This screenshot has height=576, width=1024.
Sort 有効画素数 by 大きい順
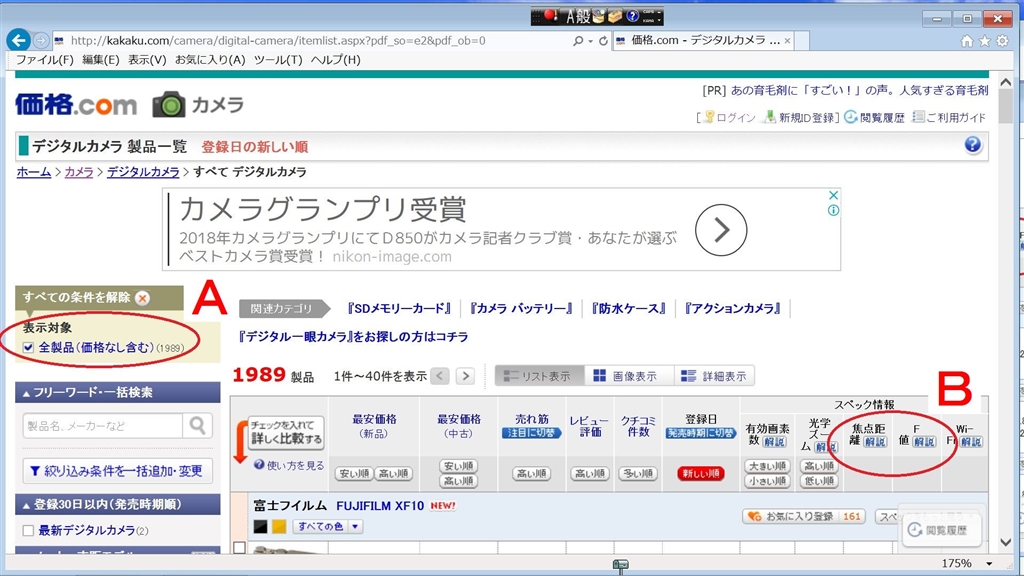[x=767, y=466]
